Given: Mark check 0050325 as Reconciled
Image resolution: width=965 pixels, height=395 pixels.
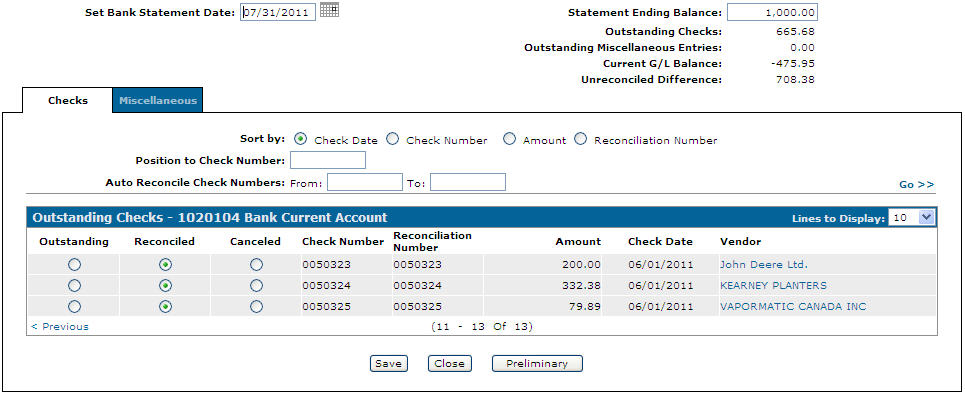Looking at the screenshot, I should [x=165, y=306].
